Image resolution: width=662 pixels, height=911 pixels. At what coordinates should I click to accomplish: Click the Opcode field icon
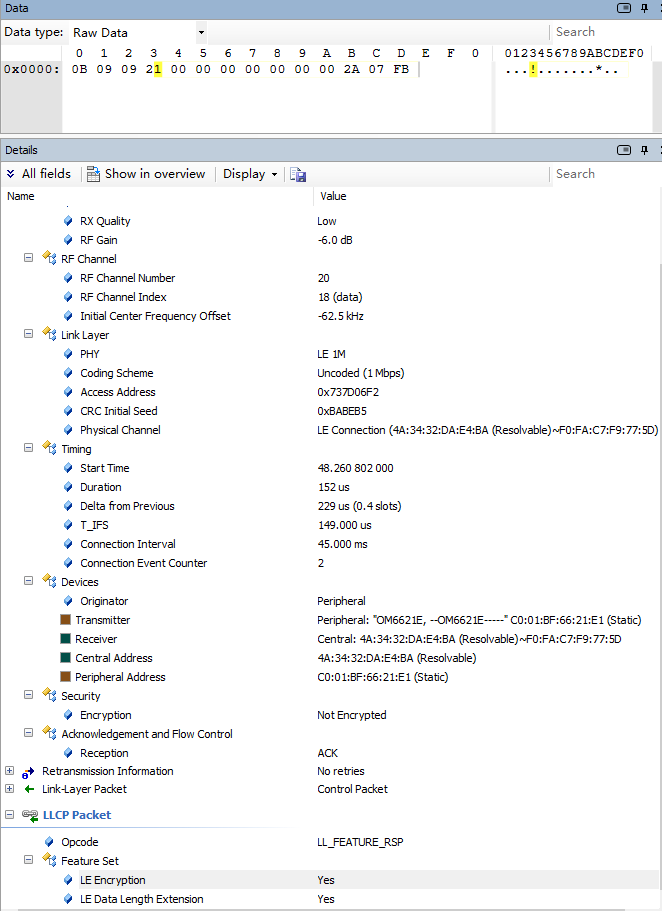click(49, 842)
